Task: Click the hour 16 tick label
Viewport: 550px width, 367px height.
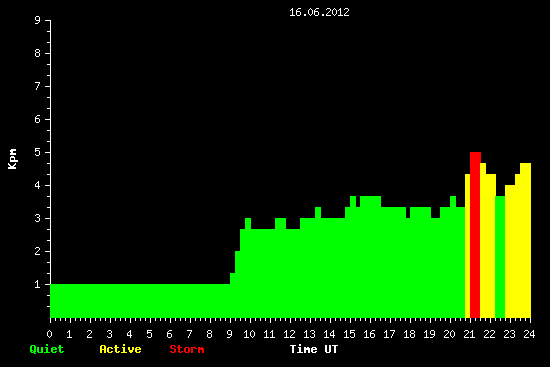Action: coord(369,334)
